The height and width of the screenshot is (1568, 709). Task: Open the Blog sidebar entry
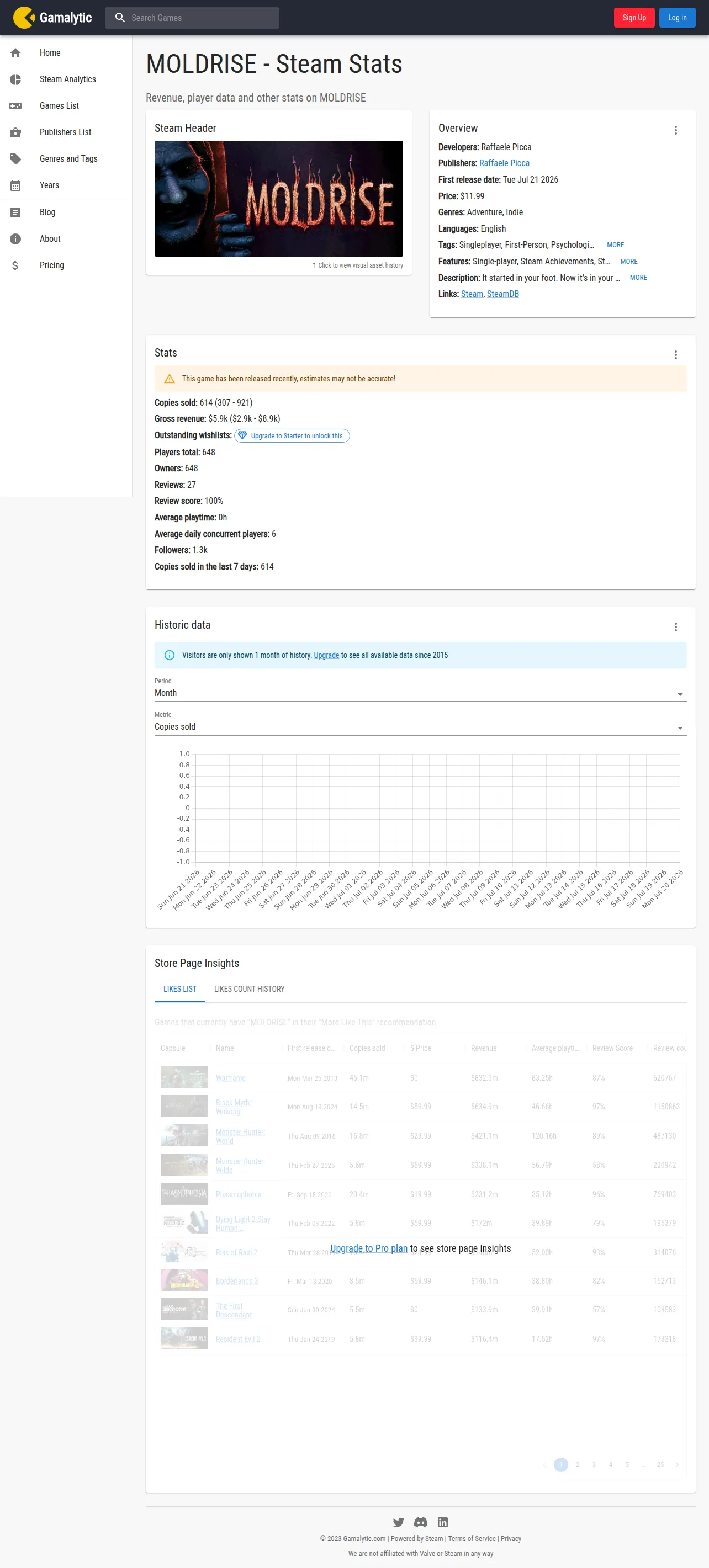[66, 212]
